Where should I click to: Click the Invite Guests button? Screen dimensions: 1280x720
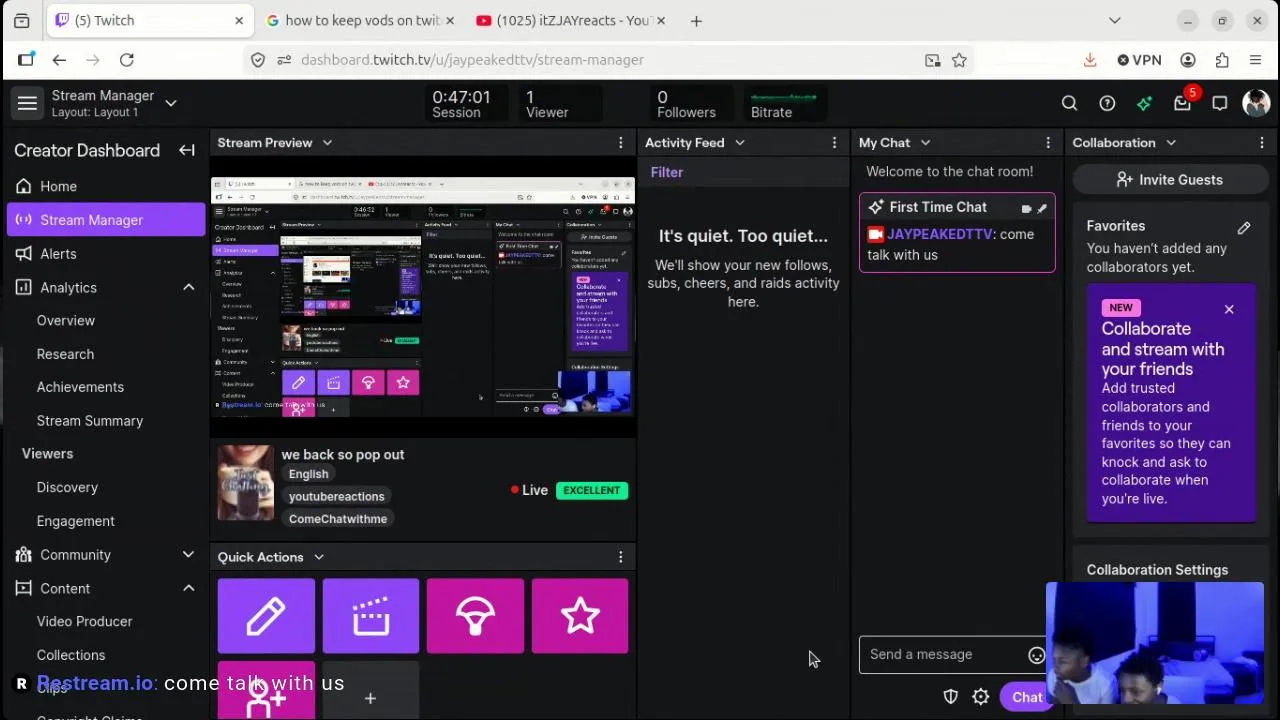(x=1169, y=180)
